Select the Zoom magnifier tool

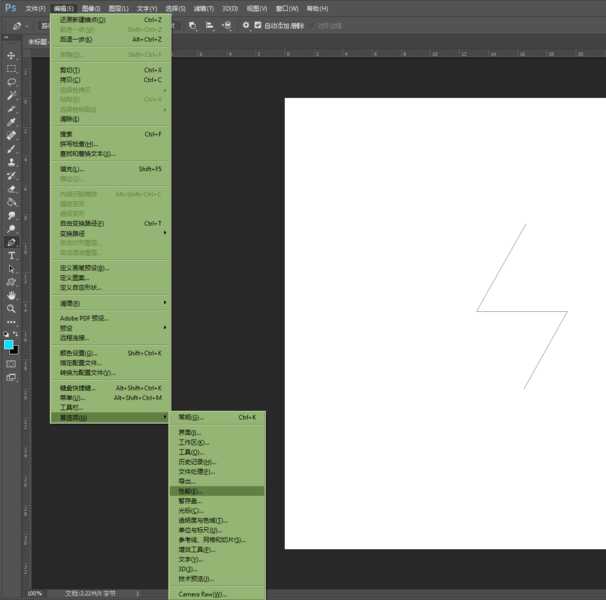[x=12, y=309]
